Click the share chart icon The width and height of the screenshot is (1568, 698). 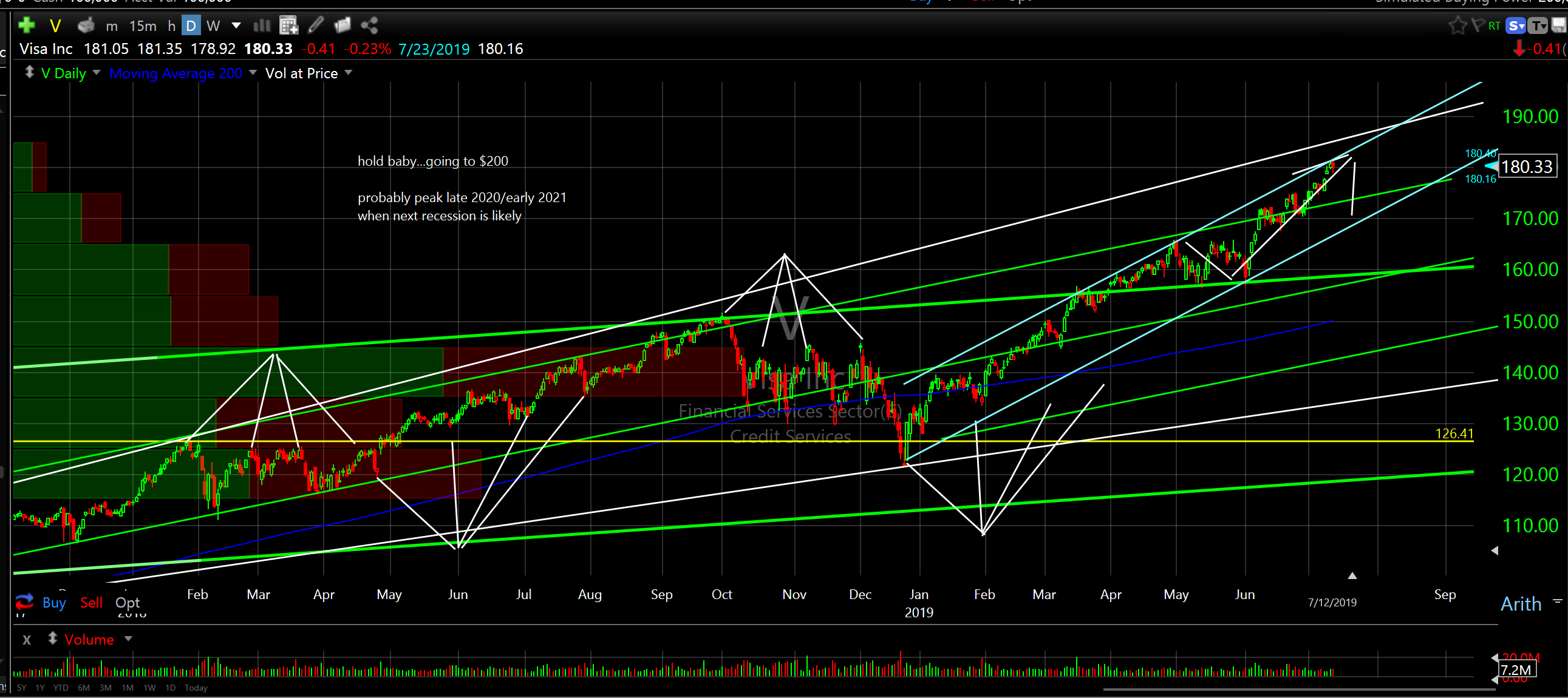pyautogui.click(x=369, y=25)
